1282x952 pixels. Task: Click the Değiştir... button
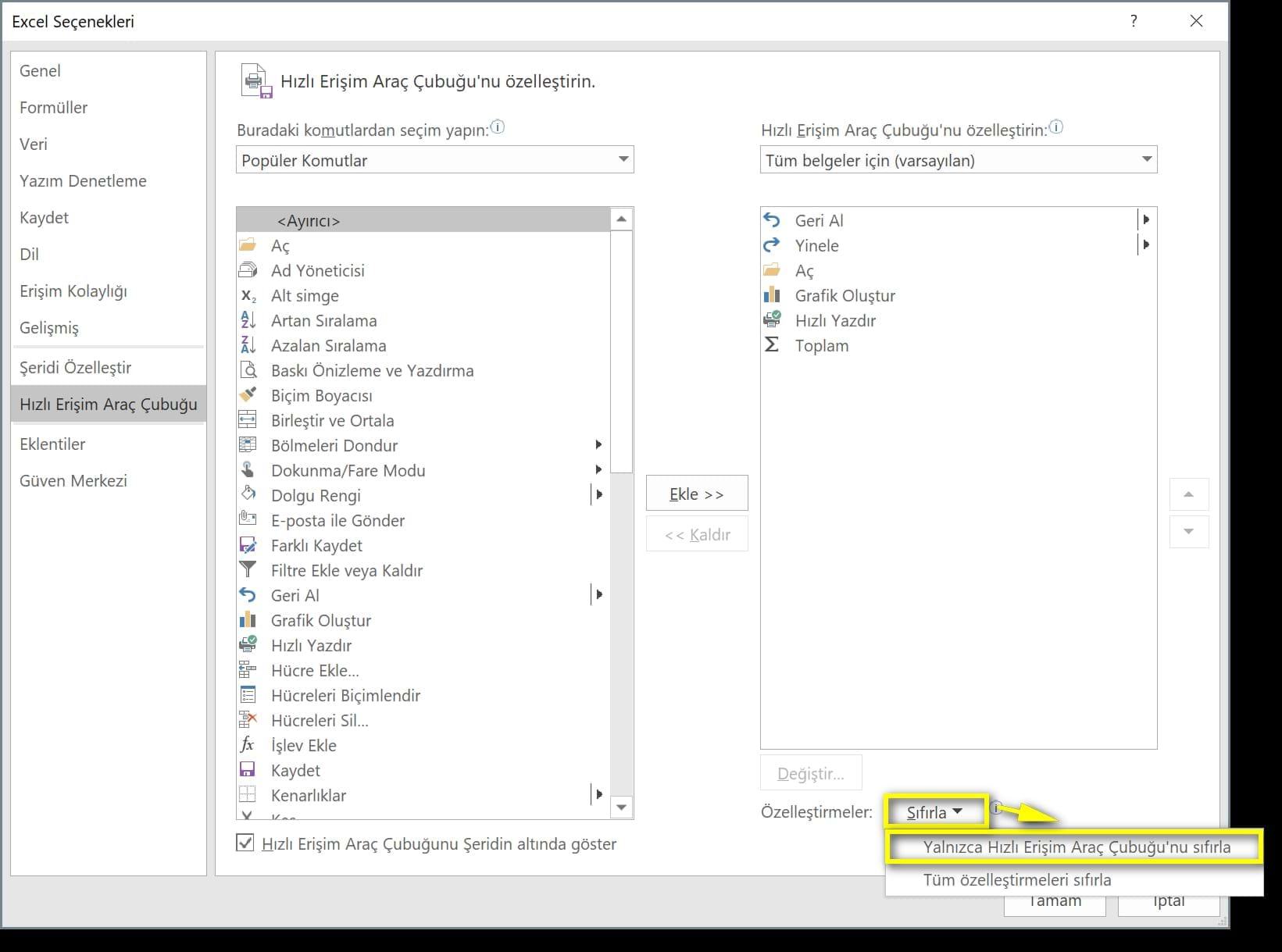811,773
